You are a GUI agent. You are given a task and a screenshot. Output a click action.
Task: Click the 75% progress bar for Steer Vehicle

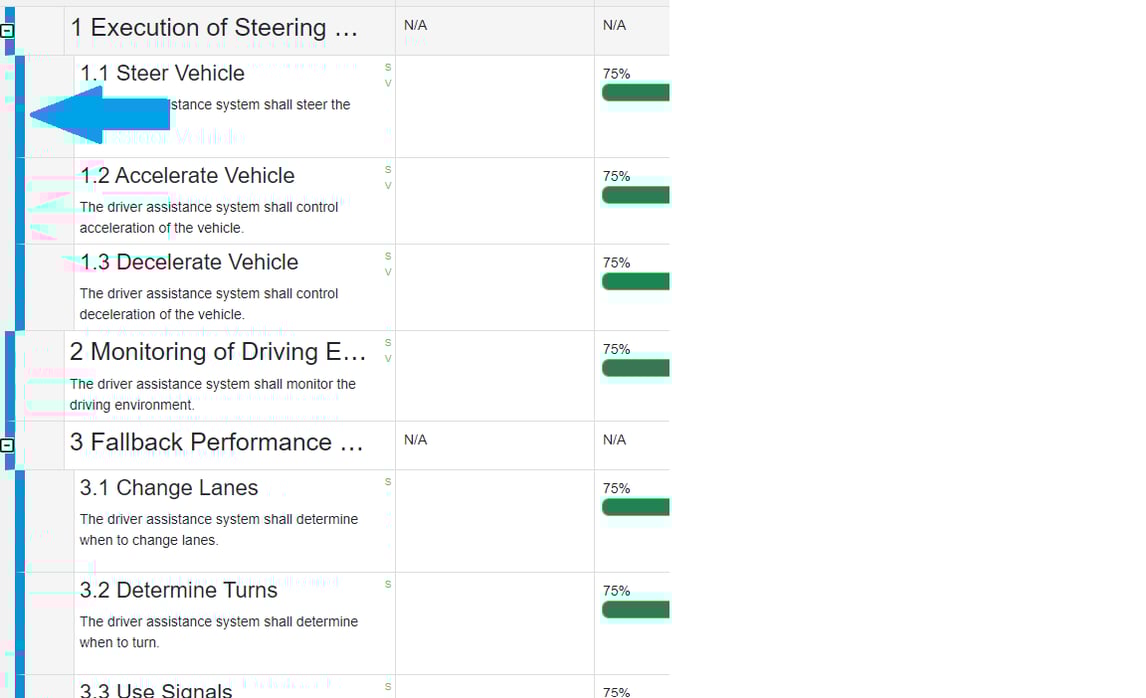[x=635, y=93]
